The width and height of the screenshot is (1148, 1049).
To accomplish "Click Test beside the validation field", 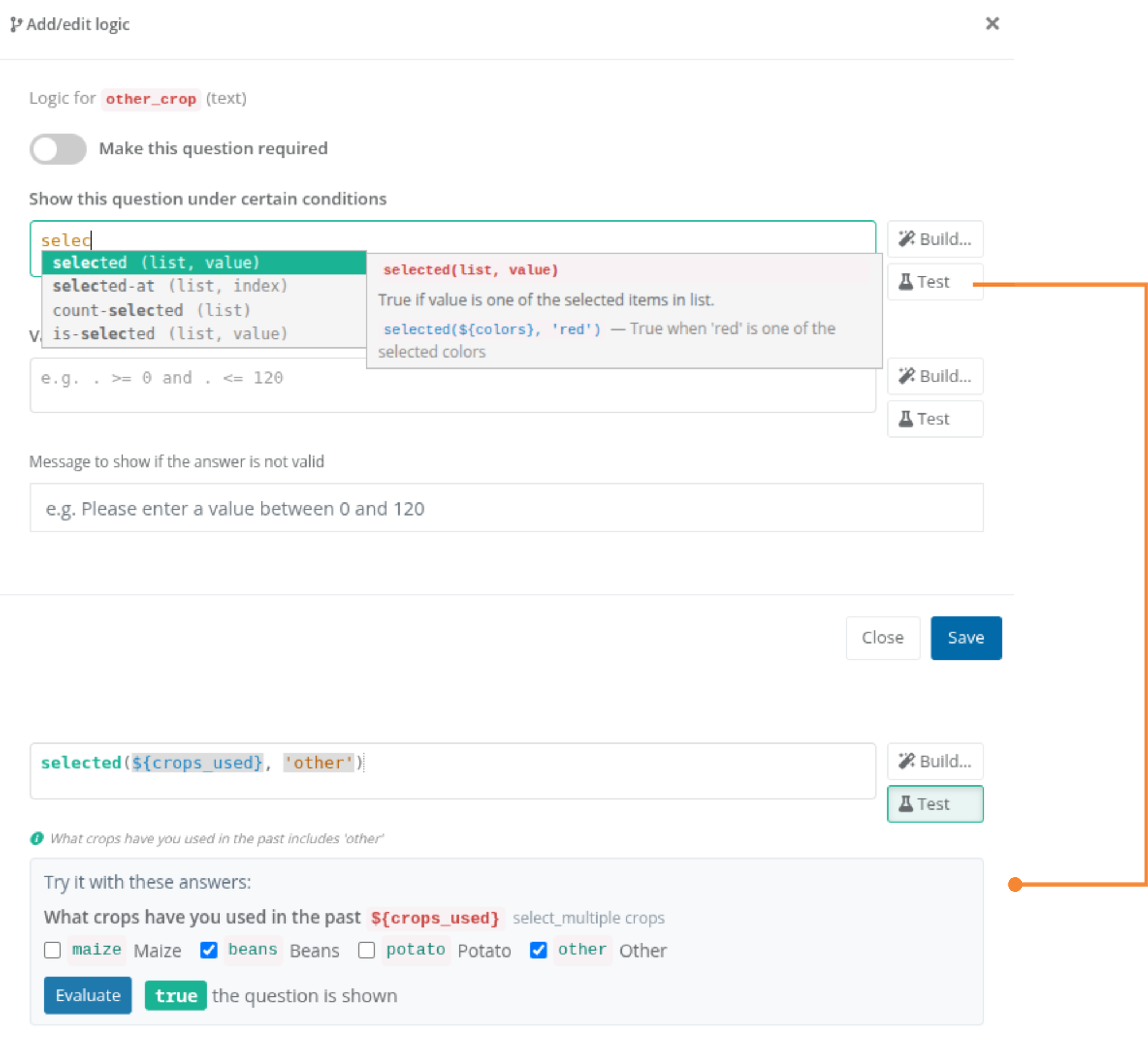I will (934, 419).
